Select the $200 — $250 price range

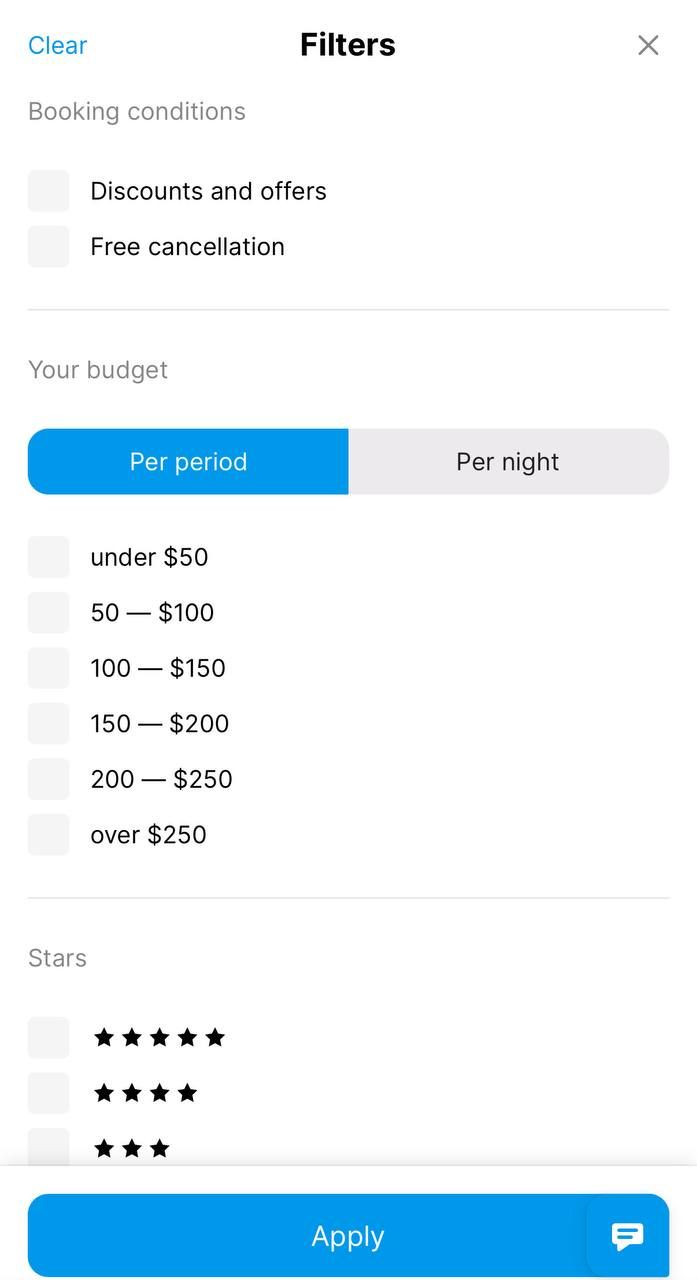48,779
